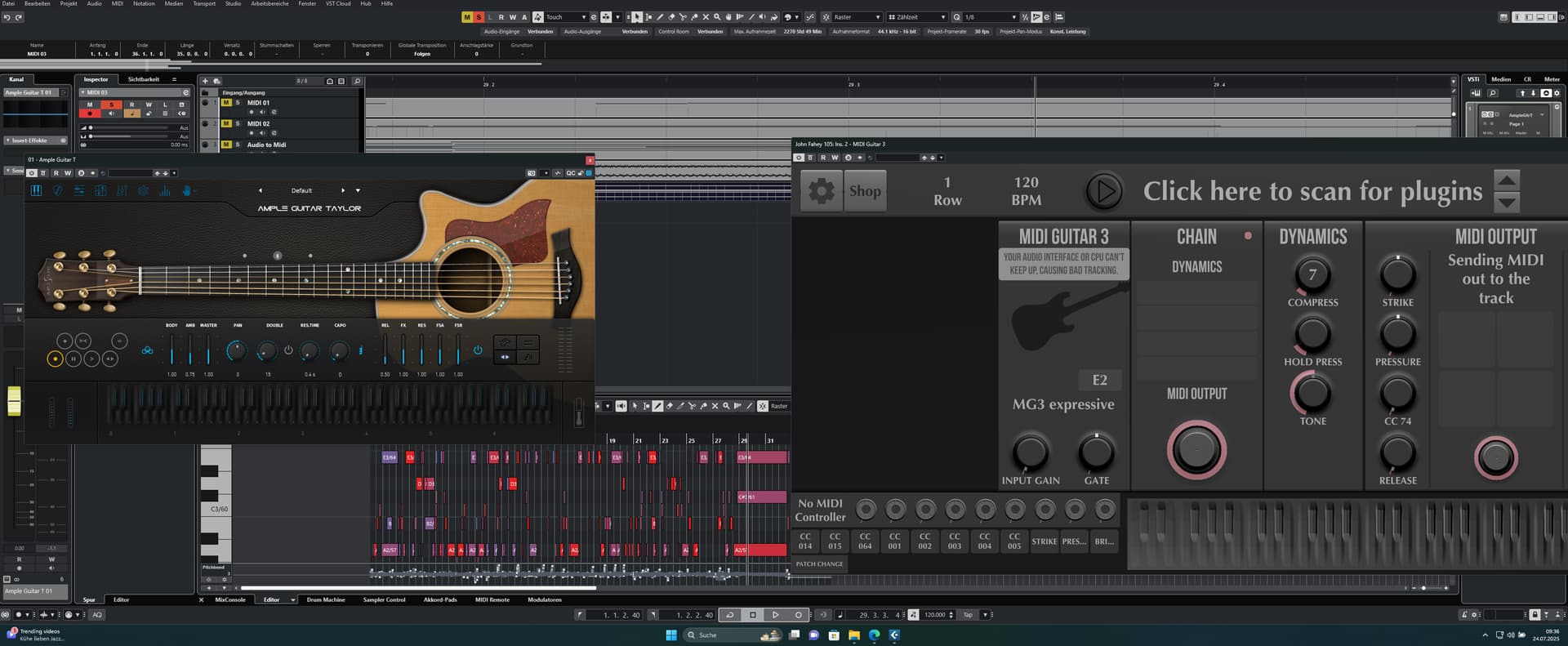Open Ample Guitar strummer hand icon
The width and height of the screenshot is (1568, 646).
click(x=186, y=190)
